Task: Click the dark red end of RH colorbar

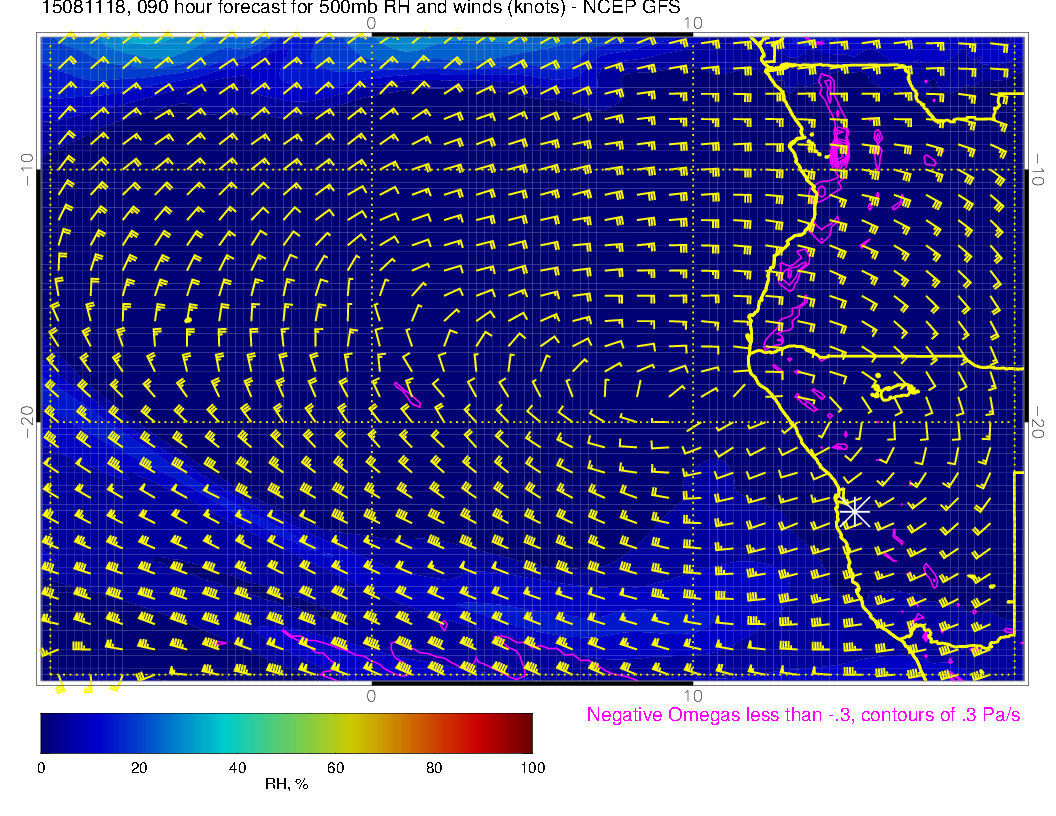Action: click(x=525, y=732)
